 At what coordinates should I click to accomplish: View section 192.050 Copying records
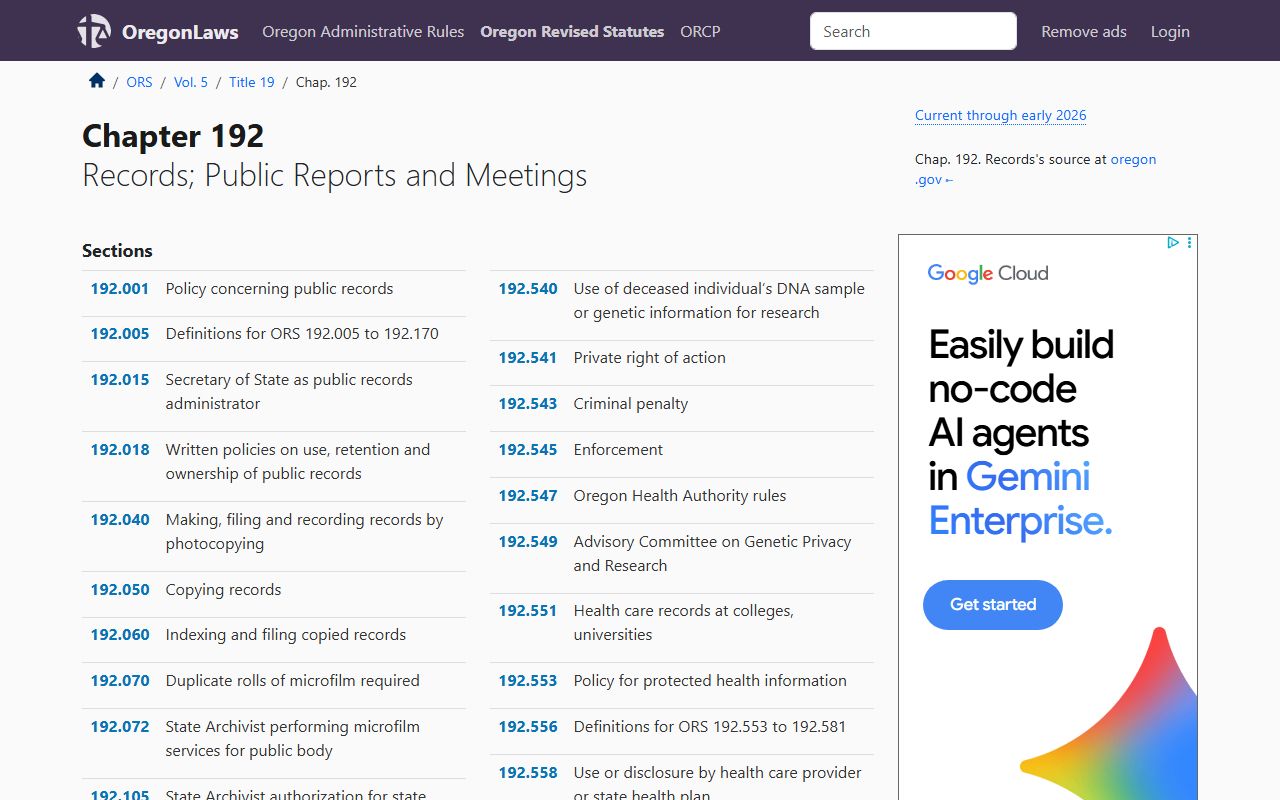coord(120,590)
